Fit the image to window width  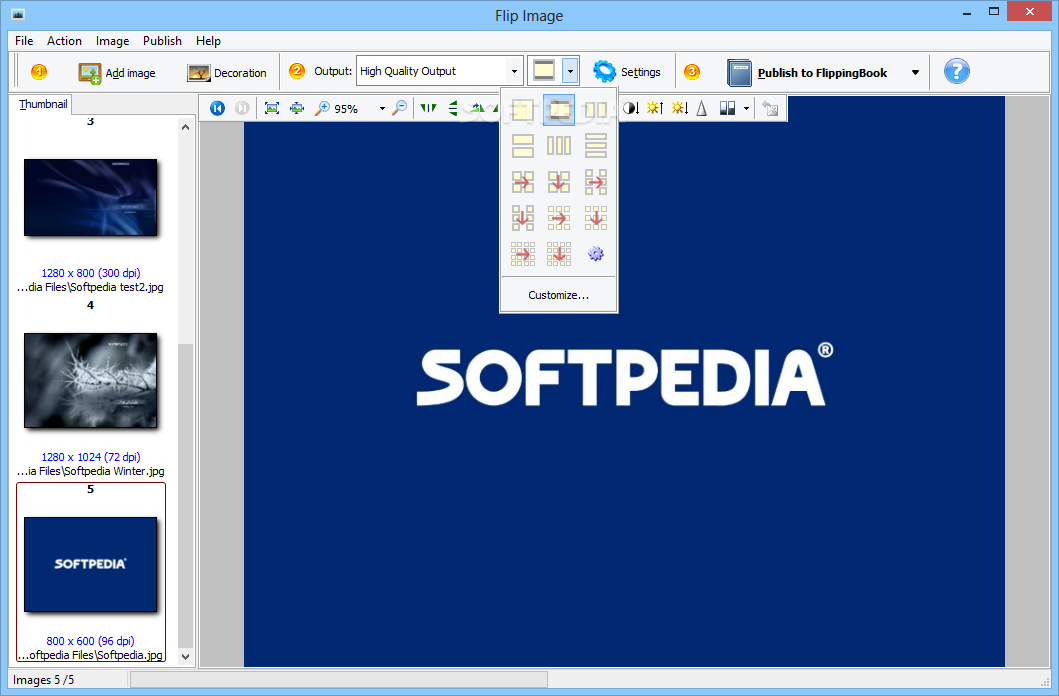tap(296, 108)
